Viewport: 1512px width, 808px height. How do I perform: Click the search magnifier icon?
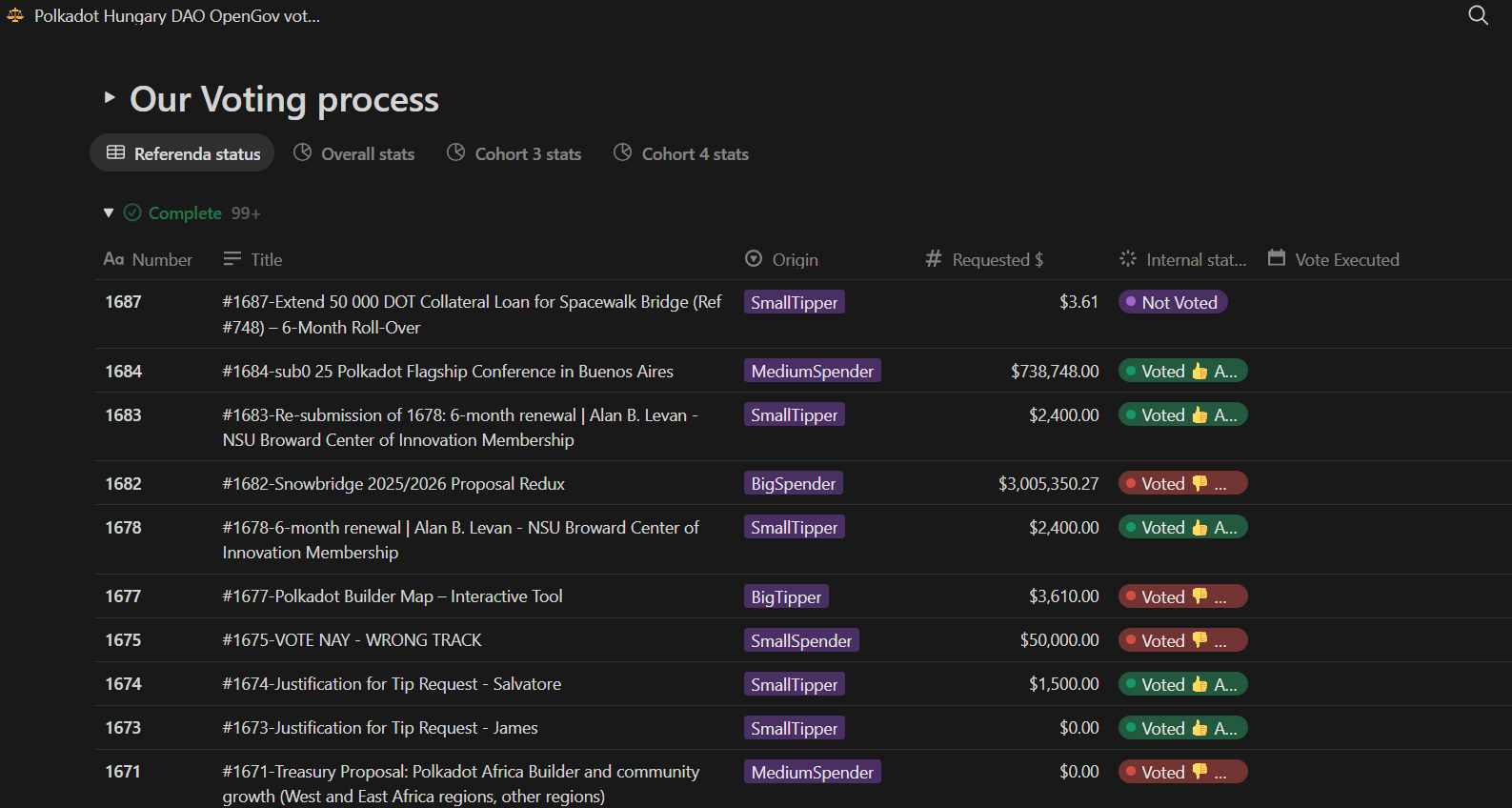coord(1478,15)
